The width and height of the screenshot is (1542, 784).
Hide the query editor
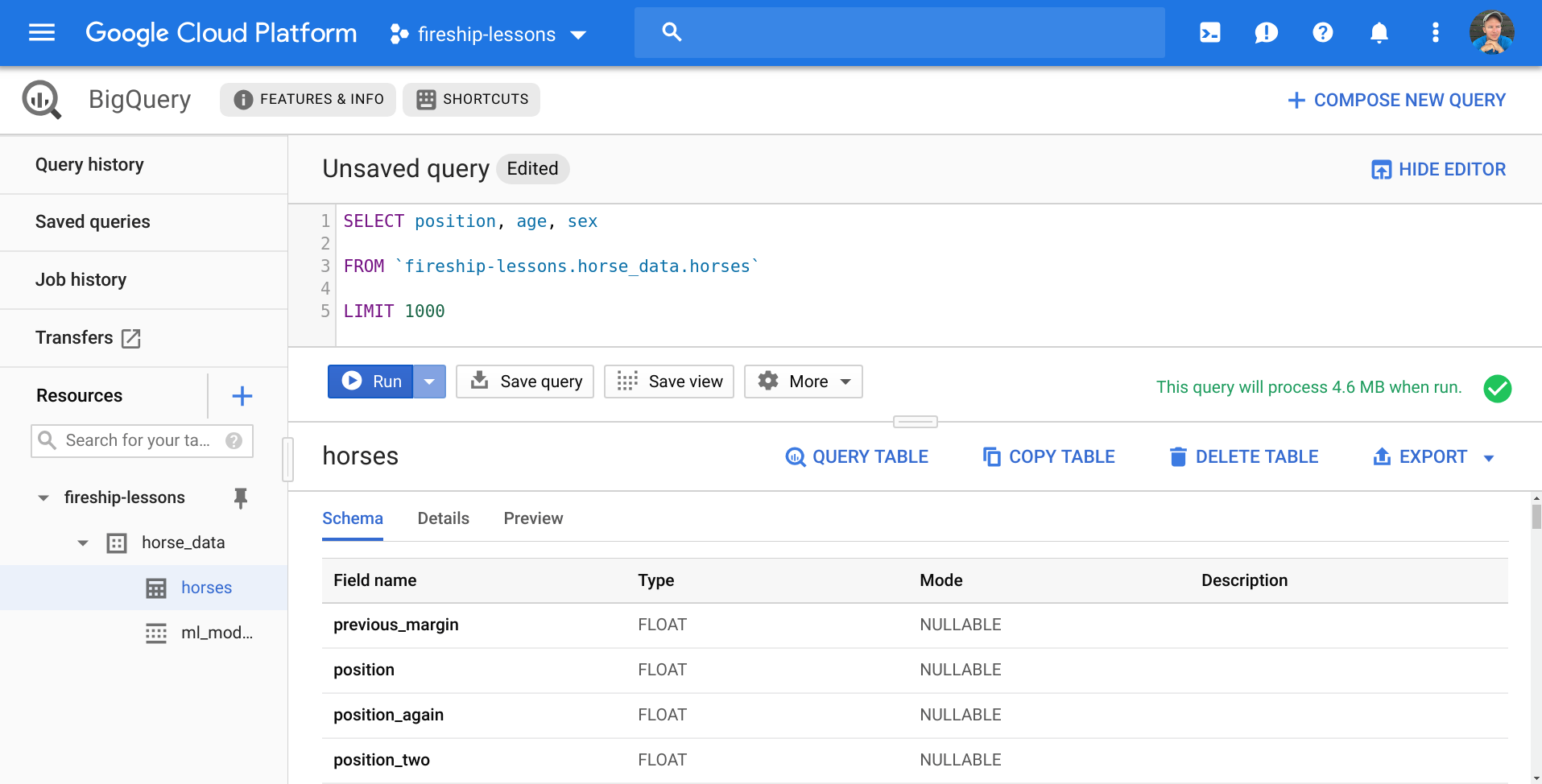tap(1438, 169)
